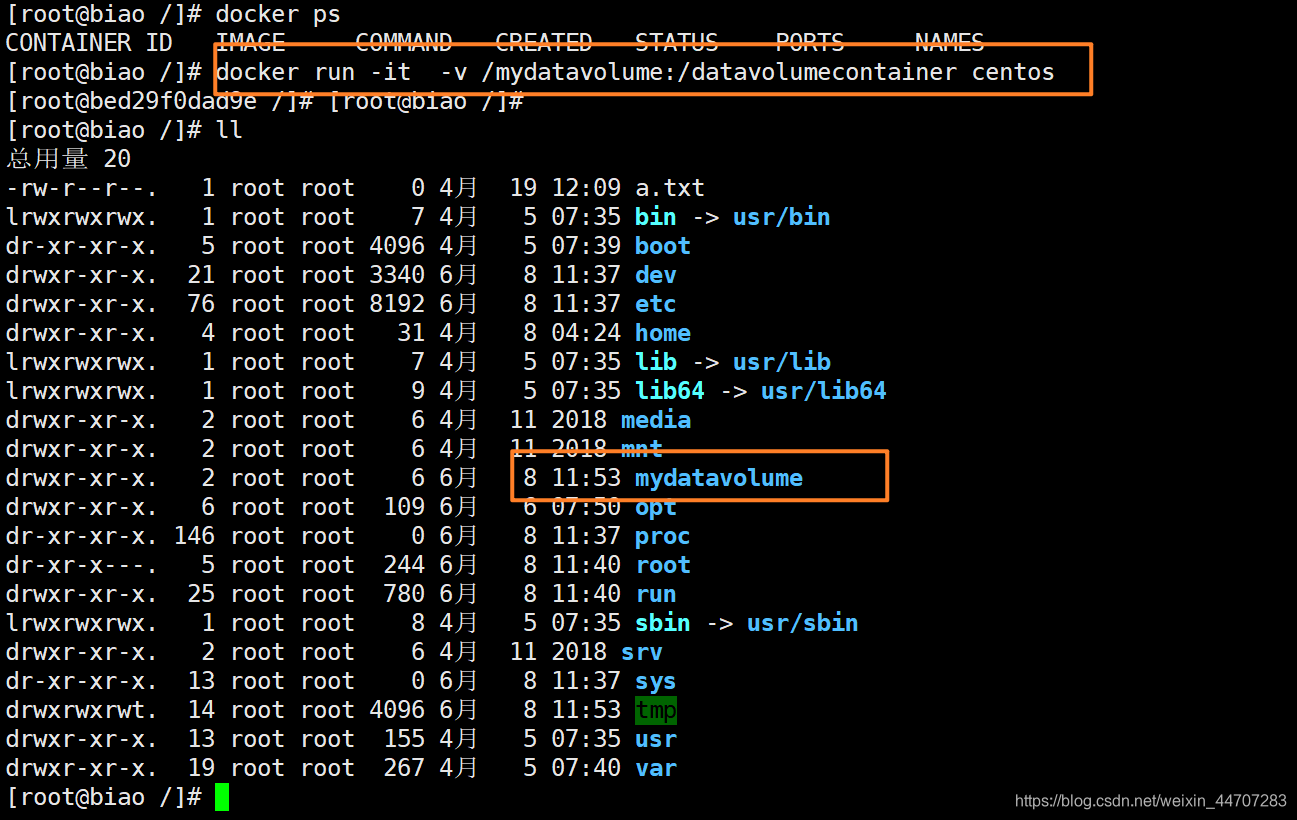The image size is (1297, 820).
Task: Select the 'etc' directory name
Action: [x=656, y=304]
